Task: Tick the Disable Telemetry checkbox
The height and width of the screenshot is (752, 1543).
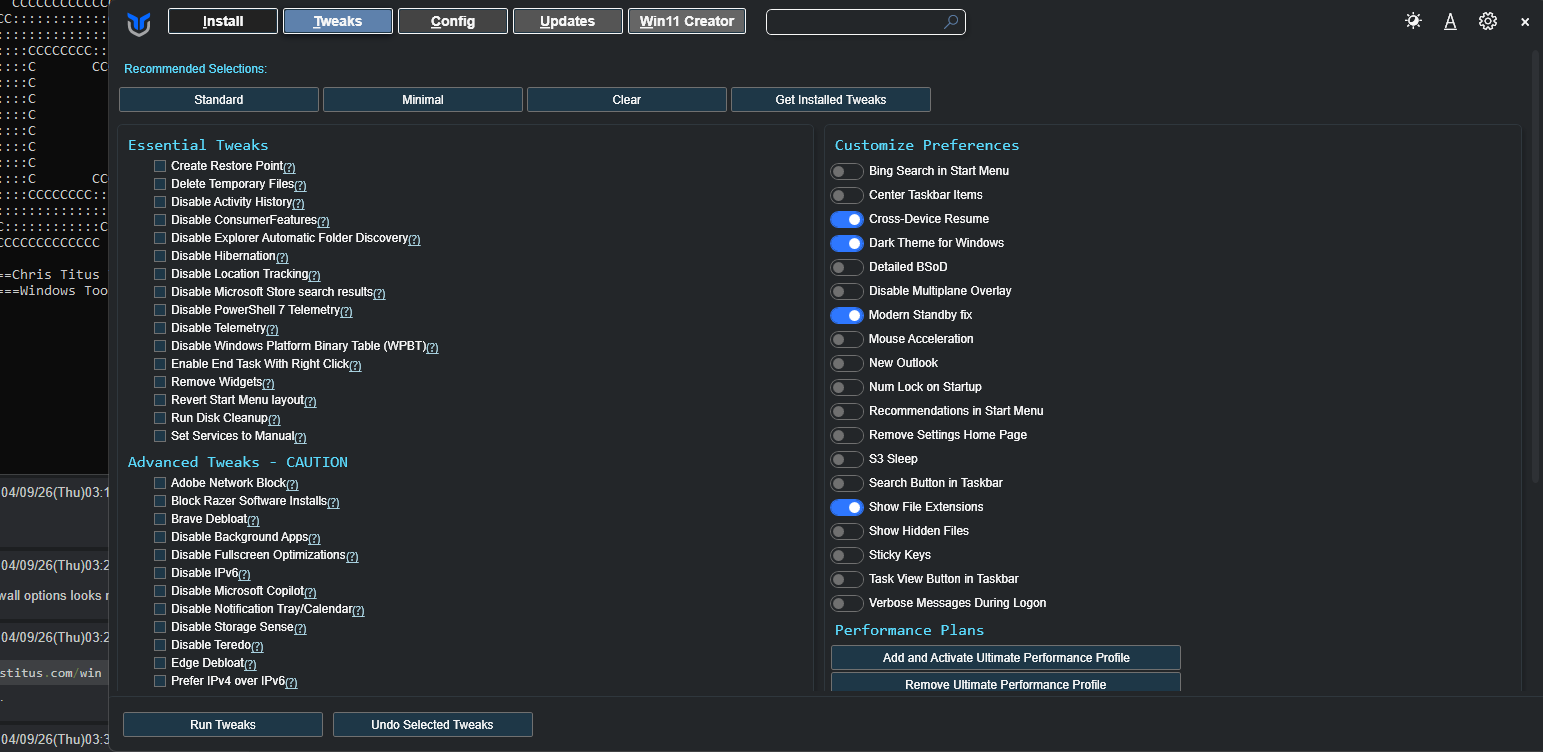Action: click(x=160, y=328)
